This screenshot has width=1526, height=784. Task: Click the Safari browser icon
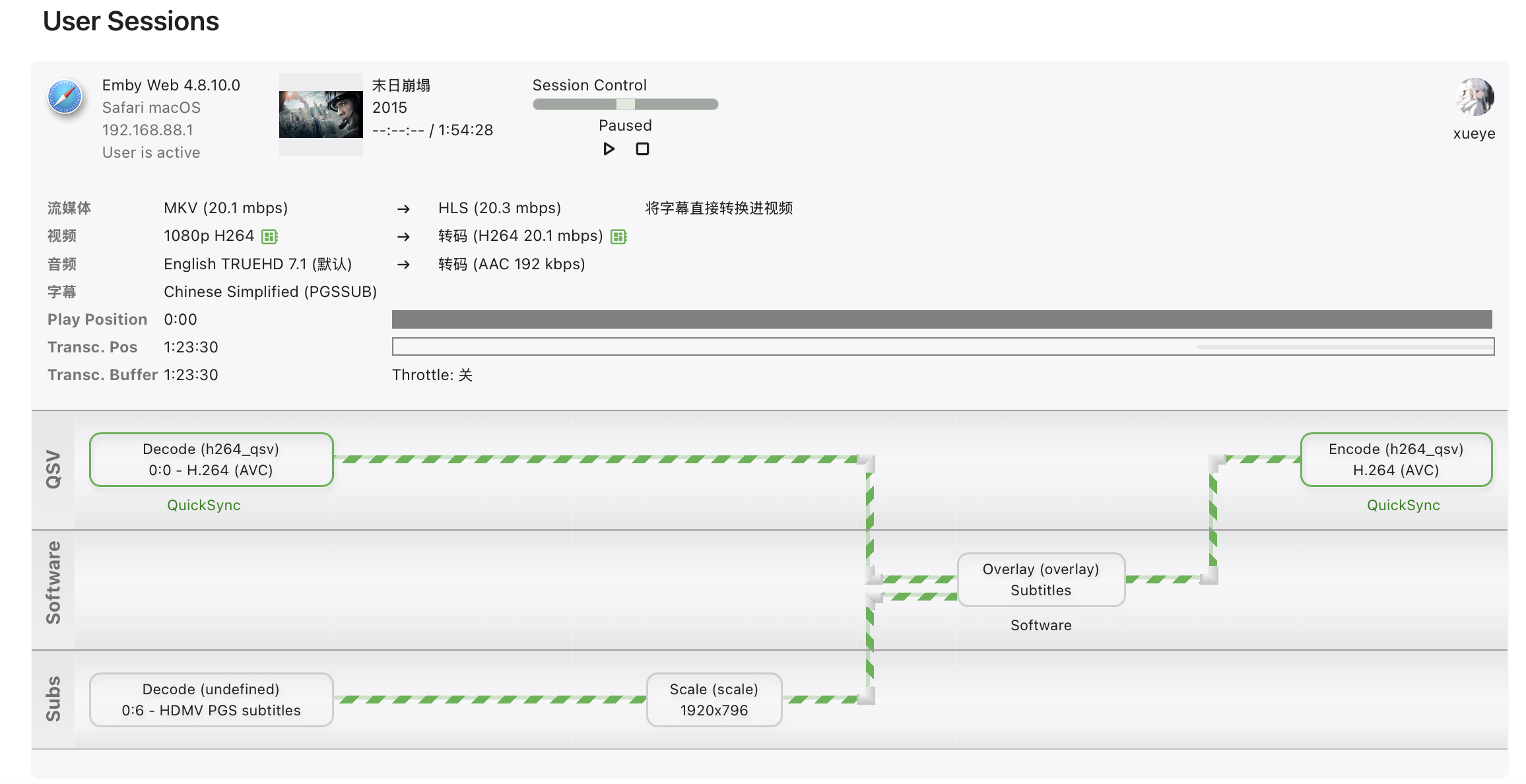pyautogui.click(x=65, y=97)
